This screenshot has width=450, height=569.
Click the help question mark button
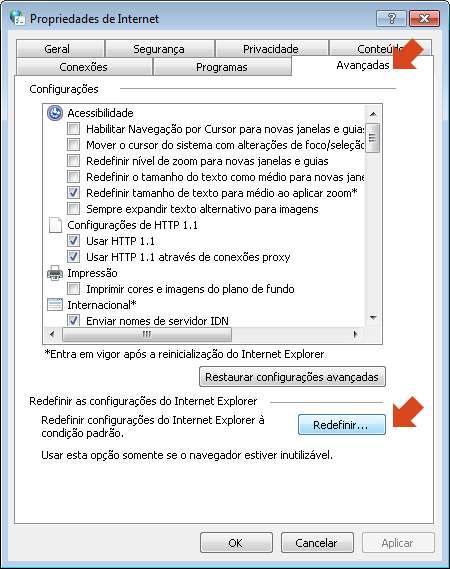(x=391, y=18)
